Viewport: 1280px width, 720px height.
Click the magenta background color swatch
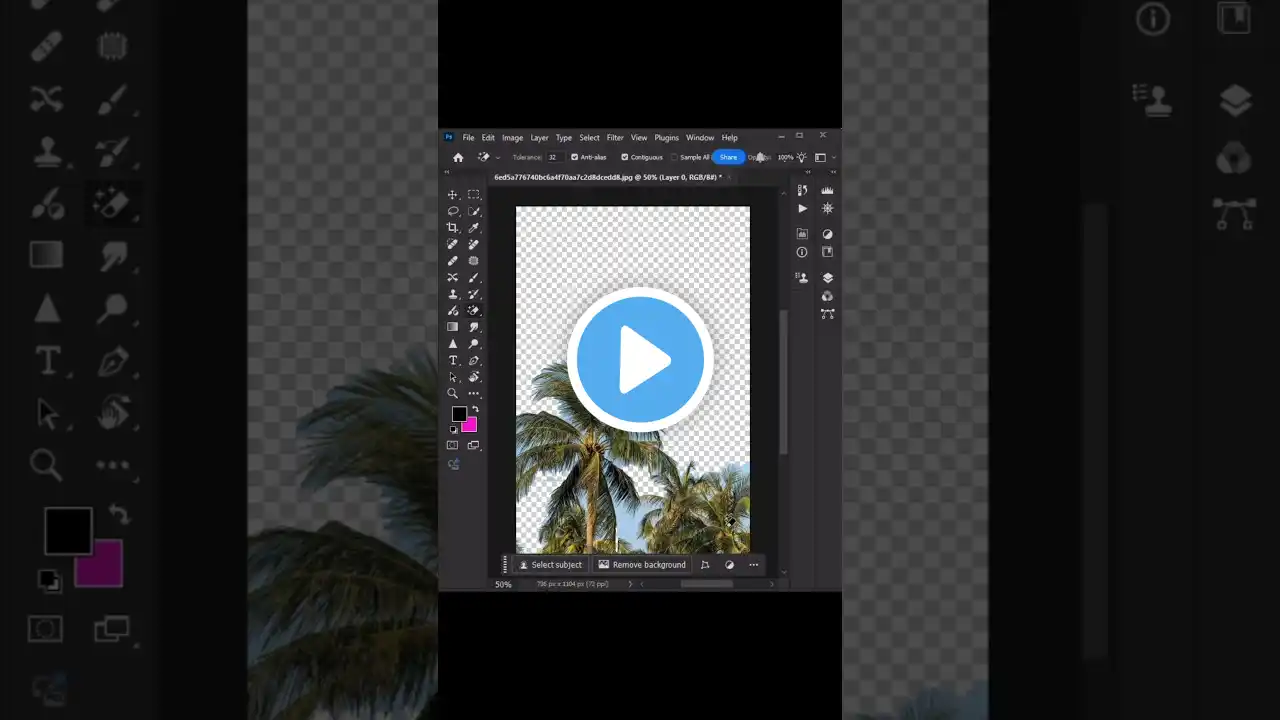coord(470,425)
